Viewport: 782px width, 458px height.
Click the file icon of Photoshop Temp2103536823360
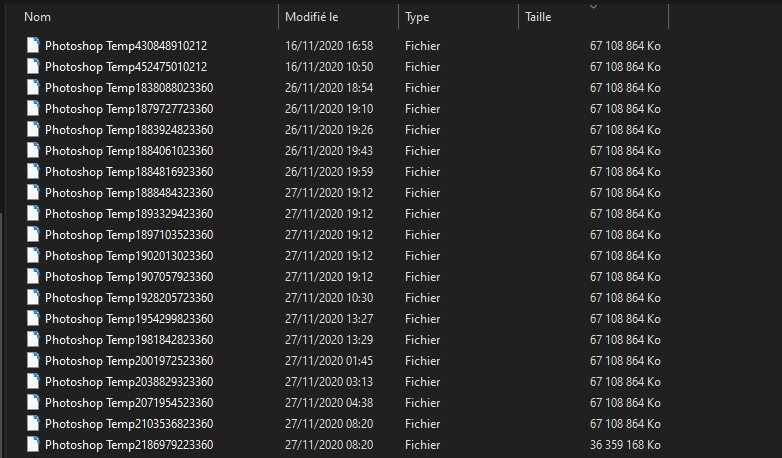pos(33,423)
